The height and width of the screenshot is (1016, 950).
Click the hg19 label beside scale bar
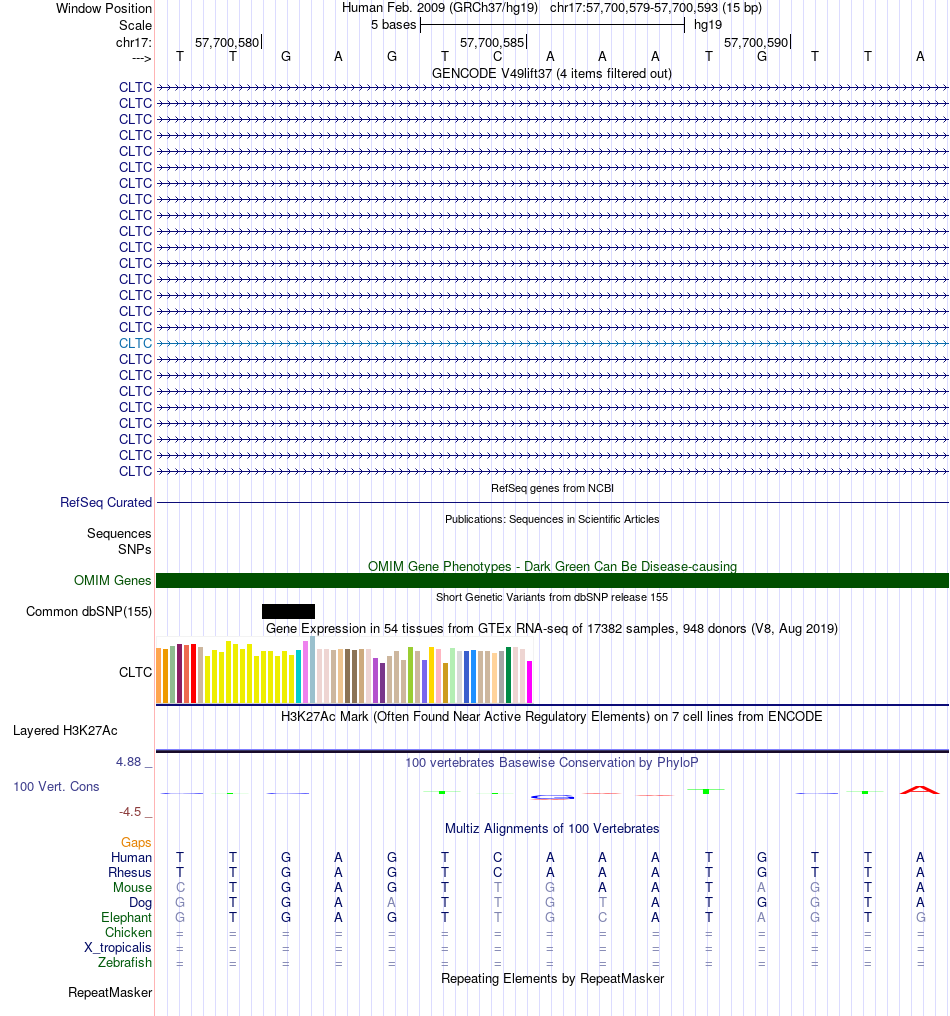(708, 25)
